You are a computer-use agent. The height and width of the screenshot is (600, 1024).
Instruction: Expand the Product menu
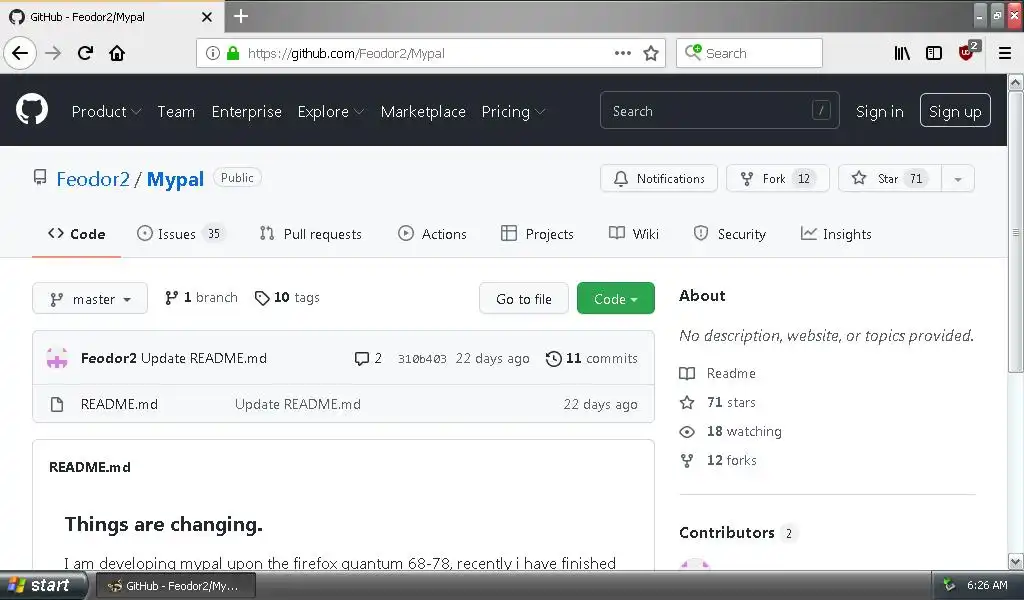[x=106, y=112]
